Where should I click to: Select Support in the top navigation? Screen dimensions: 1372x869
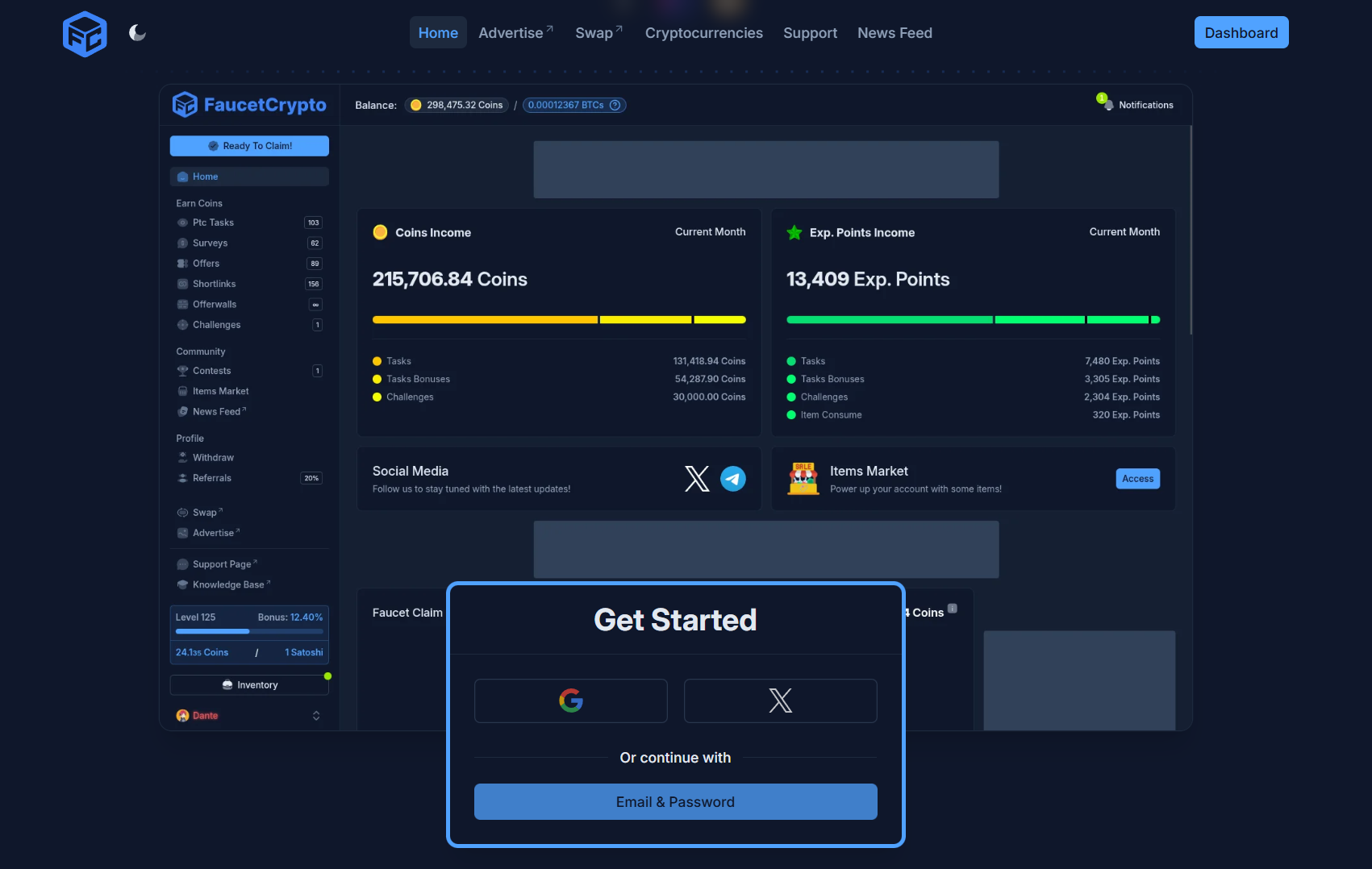coord(810,33)
